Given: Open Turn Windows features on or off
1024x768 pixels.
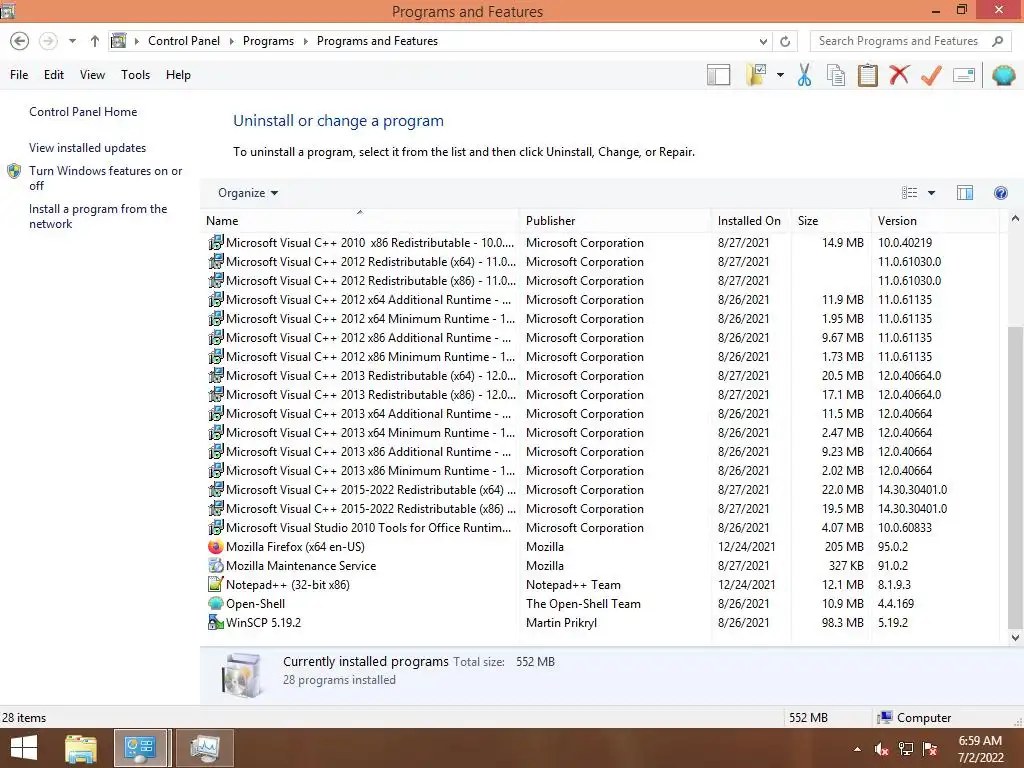Looking at the screenshot, I should (x=105, y=178).
